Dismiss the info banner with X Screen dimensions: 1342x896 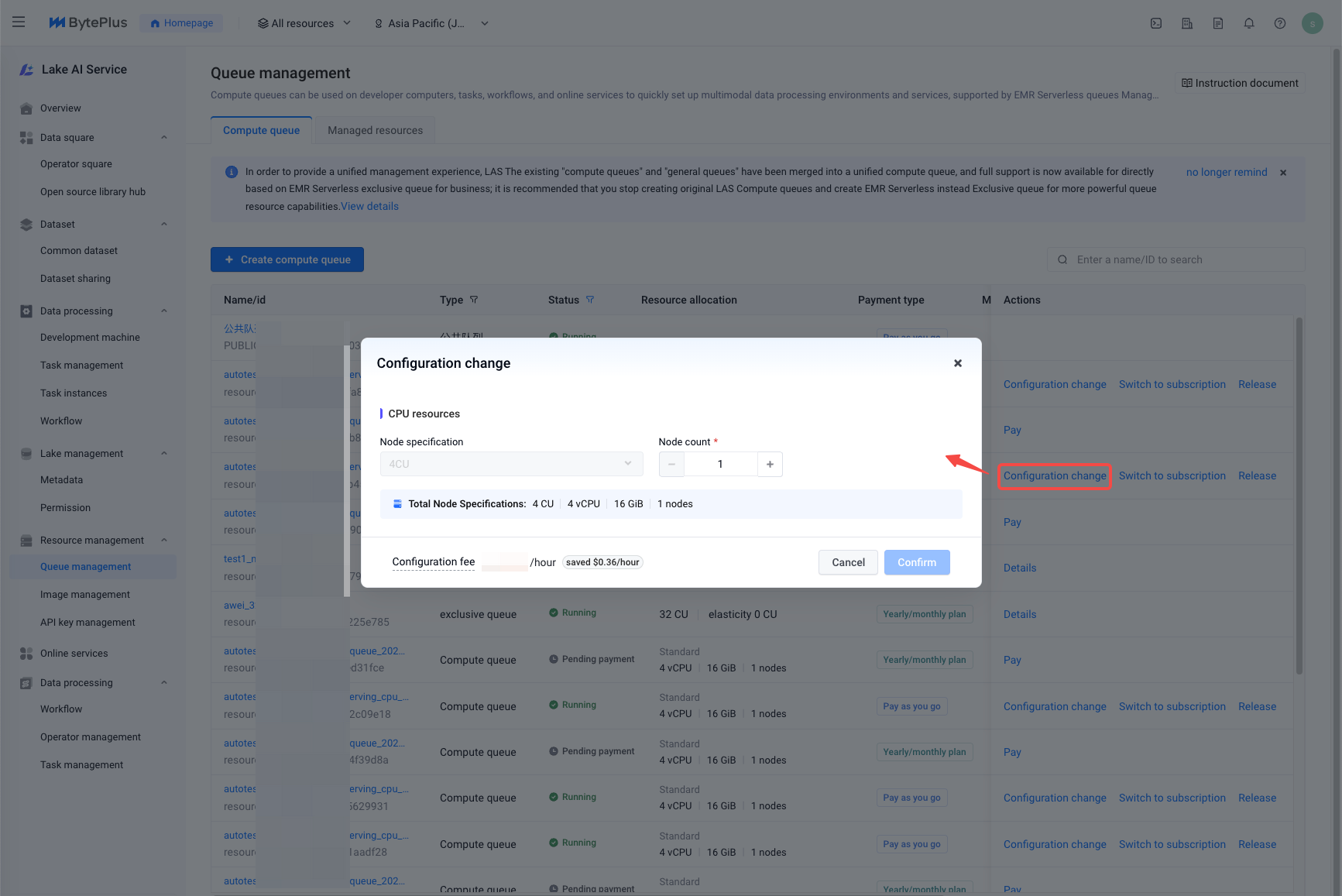click(1283, 173)
